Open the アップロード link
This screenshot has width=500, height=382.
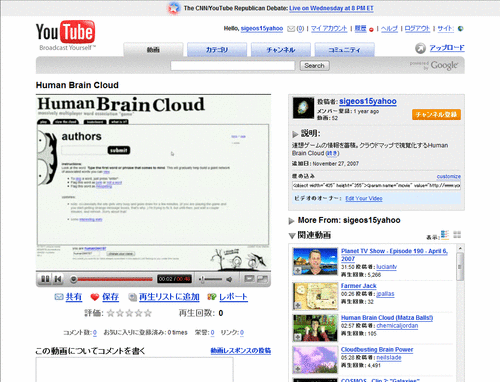[x=447, y=48]
